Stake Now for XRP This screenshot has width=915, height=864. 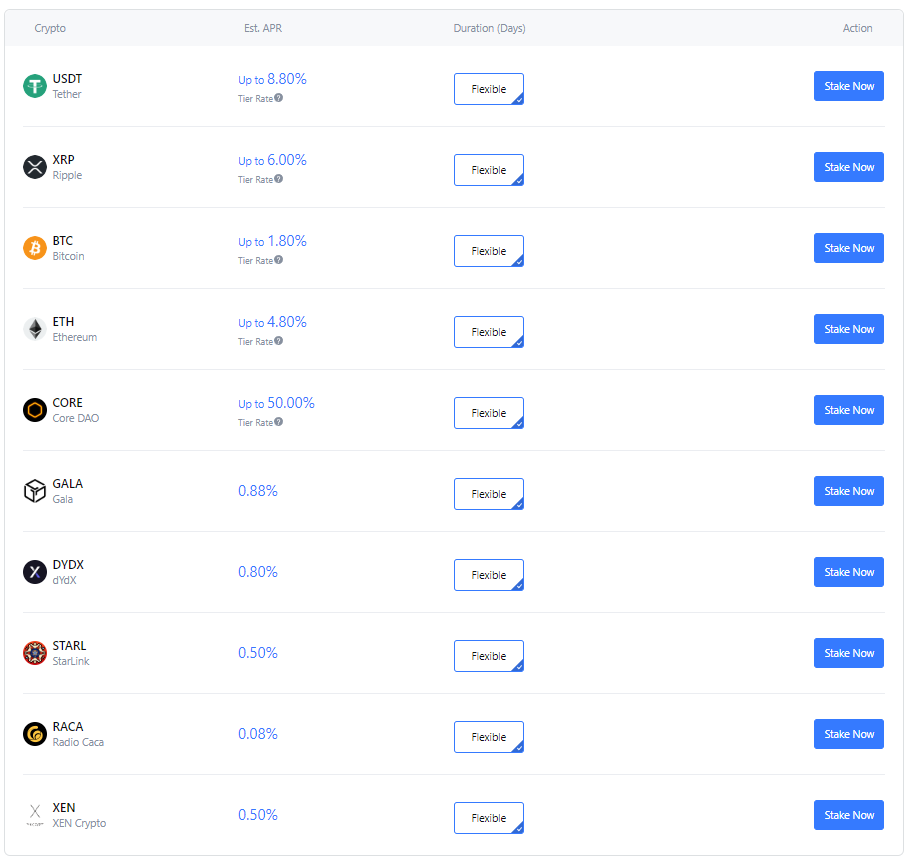849,167
